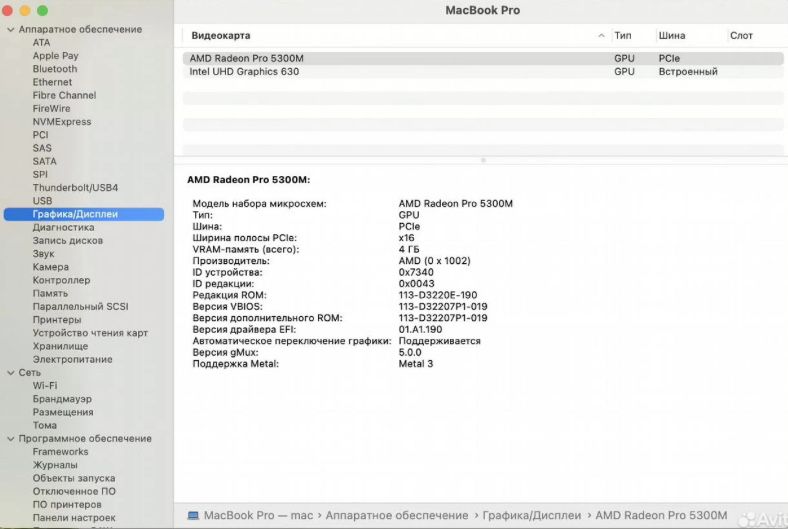Image resolution: width=788 pixels, height=529 pixels.
Task: Sort by the Шина column header
Action: pyautogui.click(x=671, y=36)
